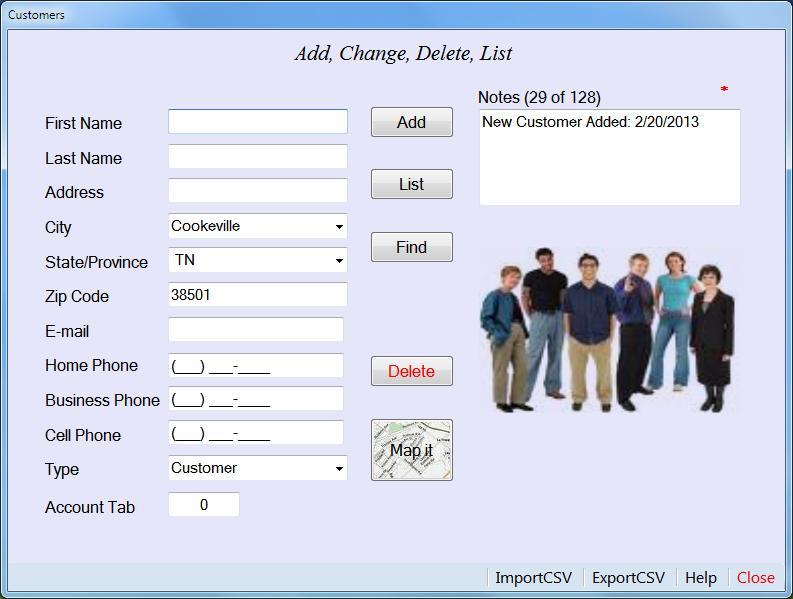Focus the Last Name text field
Image resolution: width=793 pixels, height=599 pixels.
pos(258,156)
